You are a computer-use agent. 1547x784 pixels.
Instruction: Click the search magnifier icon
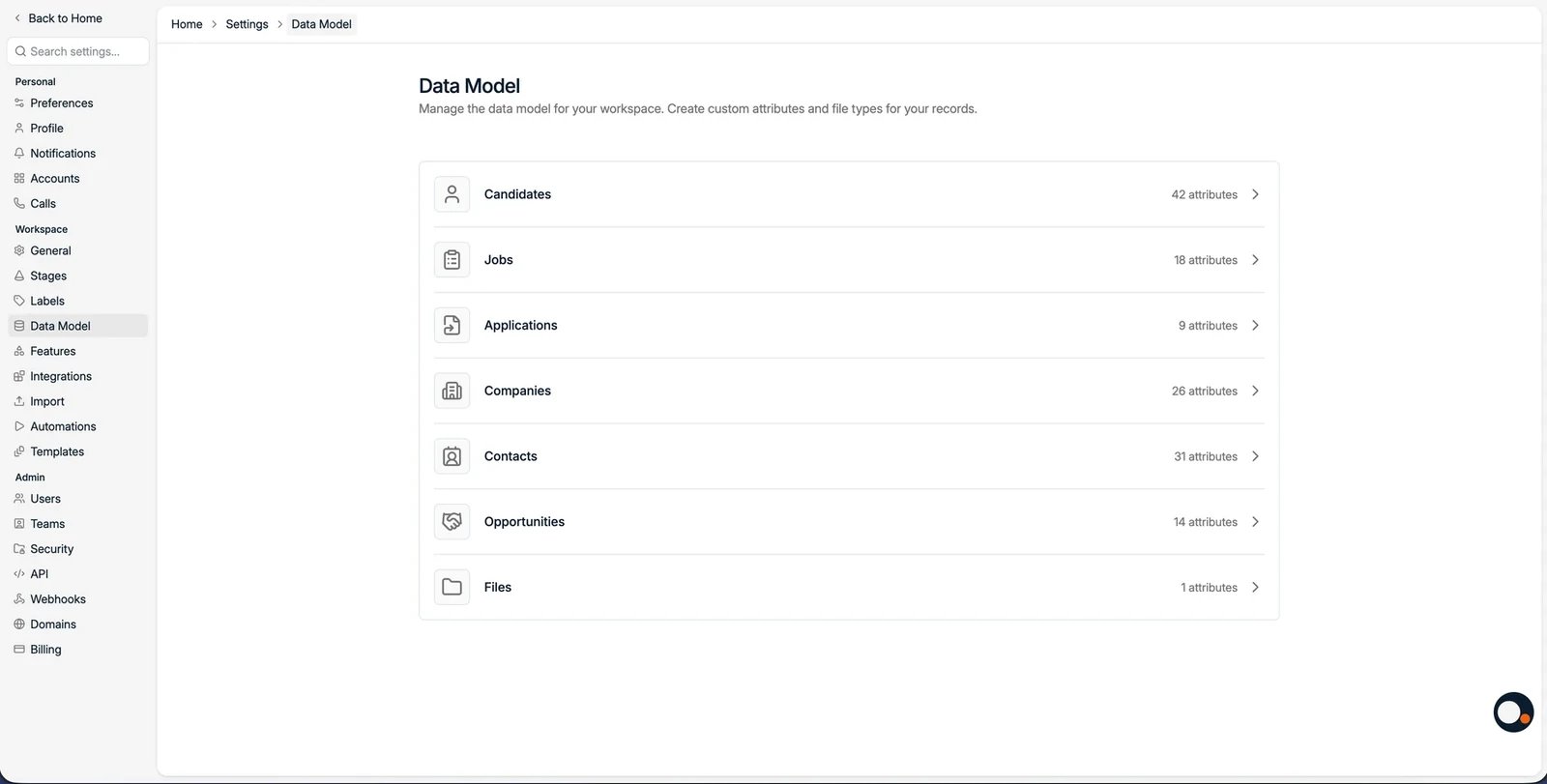(20, 51)
